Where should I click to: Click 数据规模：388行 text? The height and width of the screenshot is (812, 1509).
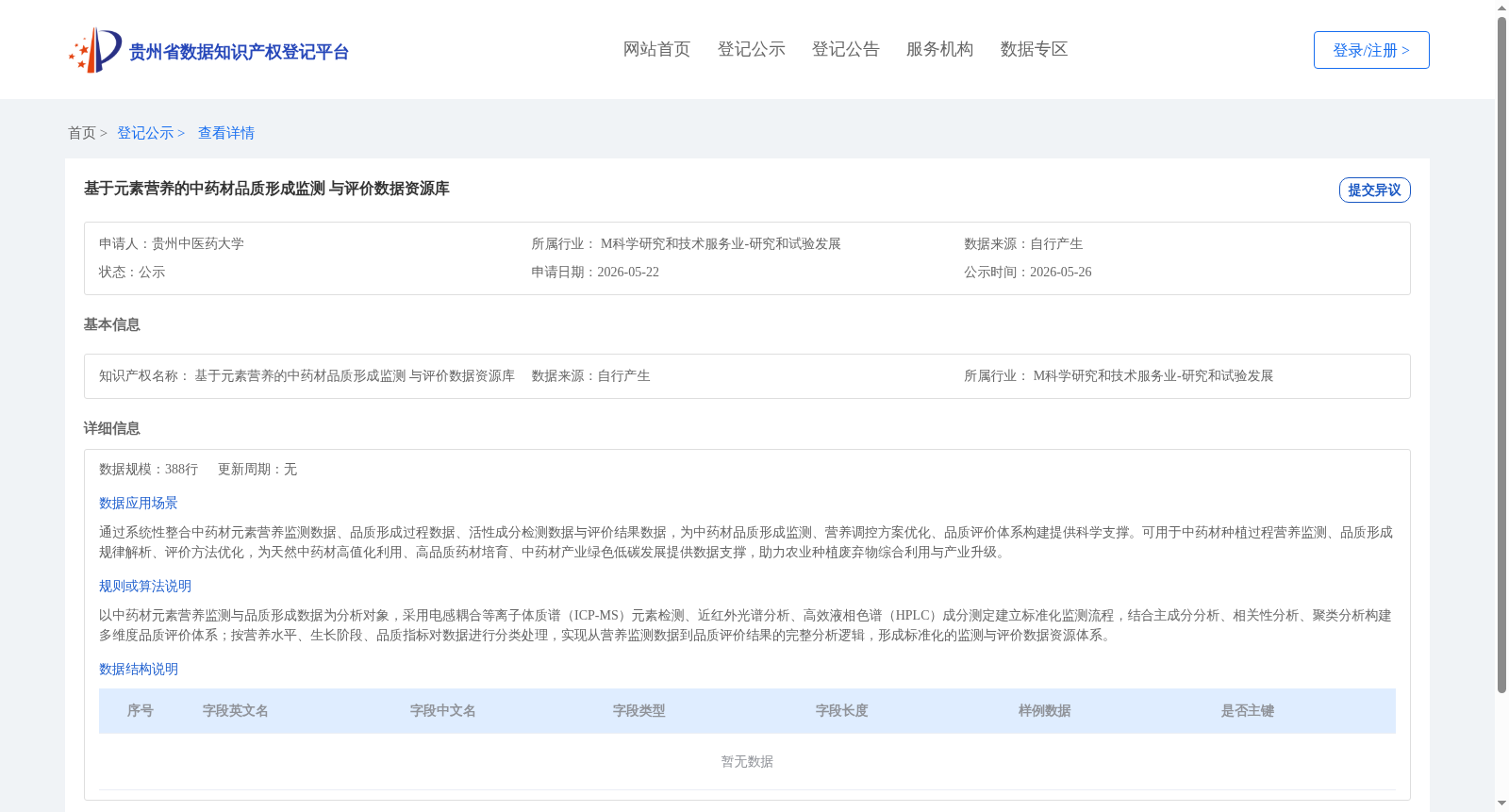click(x=148, y=469)
